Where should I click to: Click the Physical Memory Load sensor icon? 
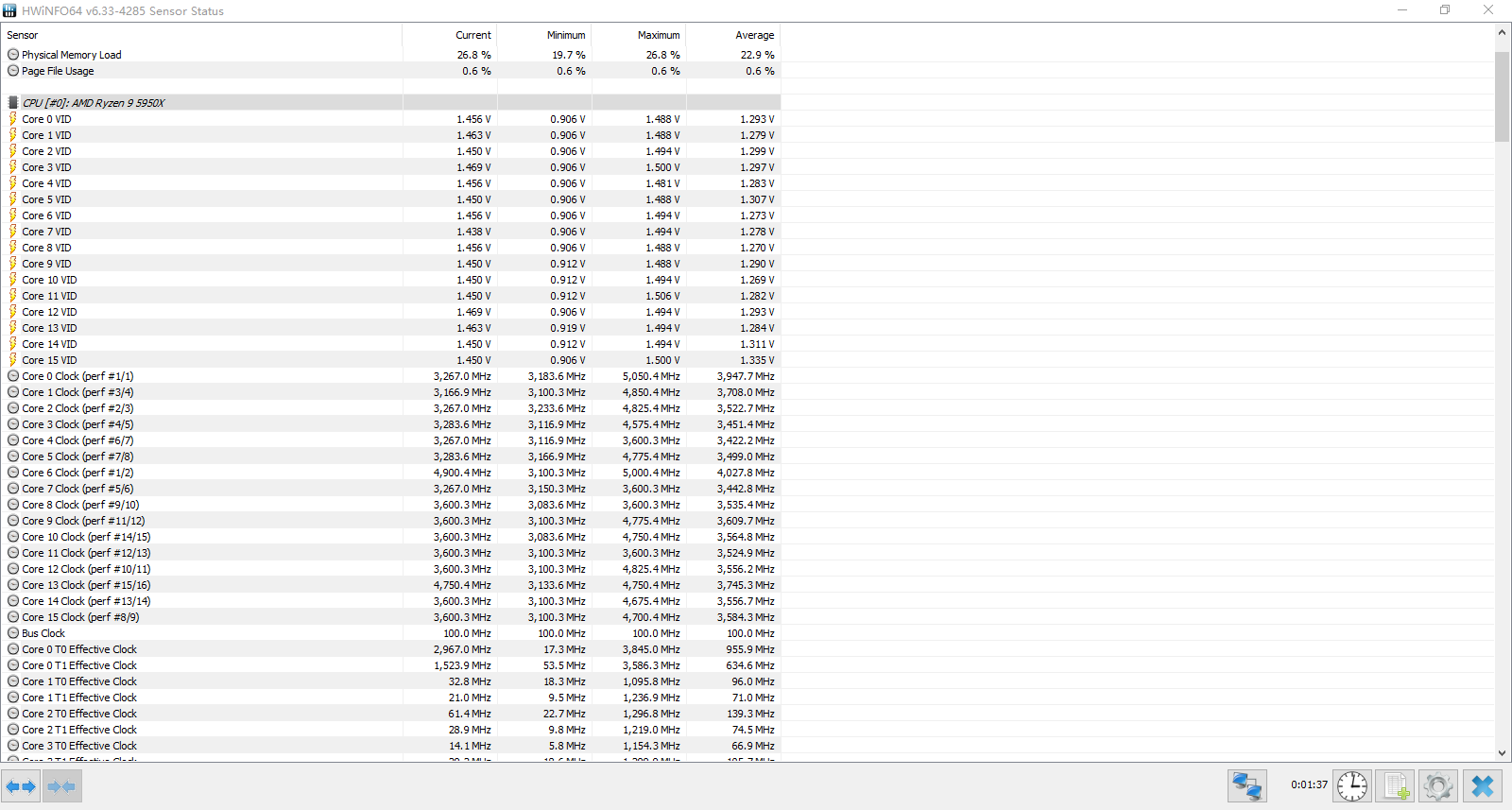pyautogui.click(x=13, y=54)
